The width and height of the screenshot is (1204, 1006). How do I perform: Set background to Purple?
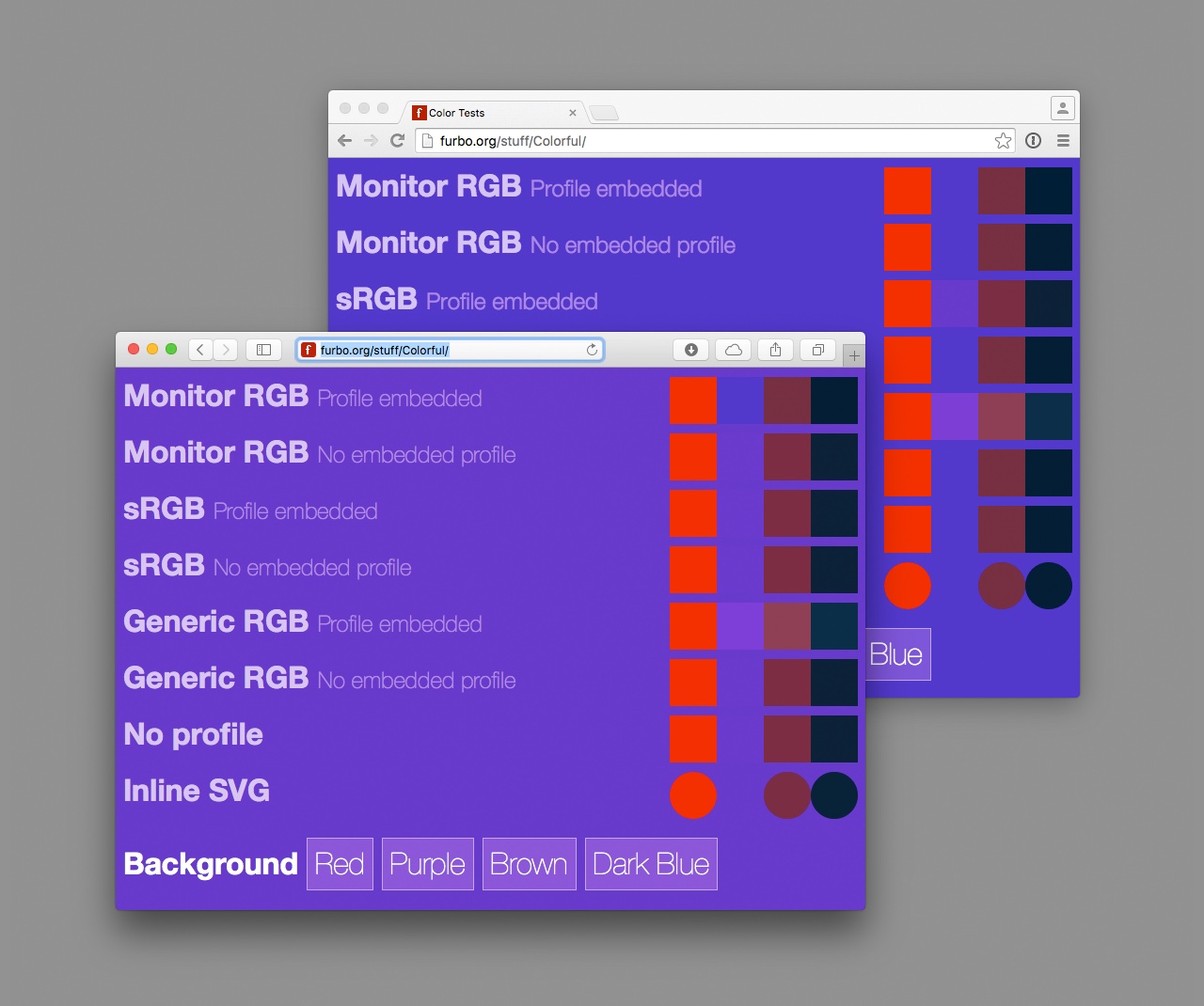point(427,864)
